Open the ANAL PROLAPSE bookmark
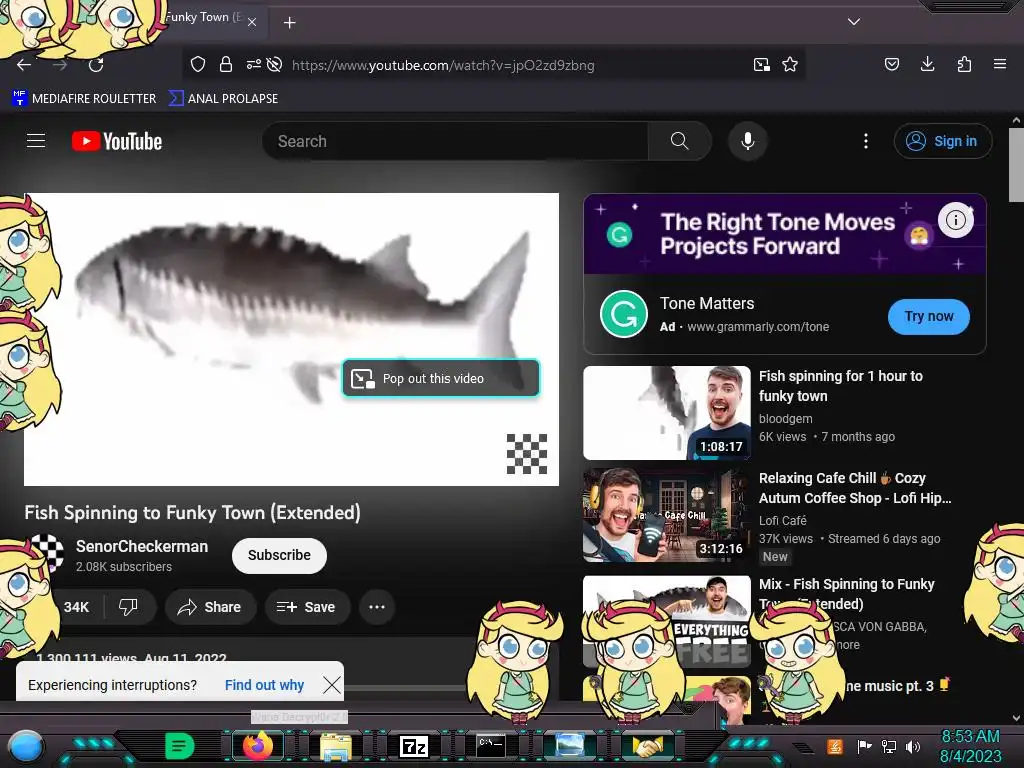Image resolution: width=1024 pixels, height=768 pixels. coord(223,99)
